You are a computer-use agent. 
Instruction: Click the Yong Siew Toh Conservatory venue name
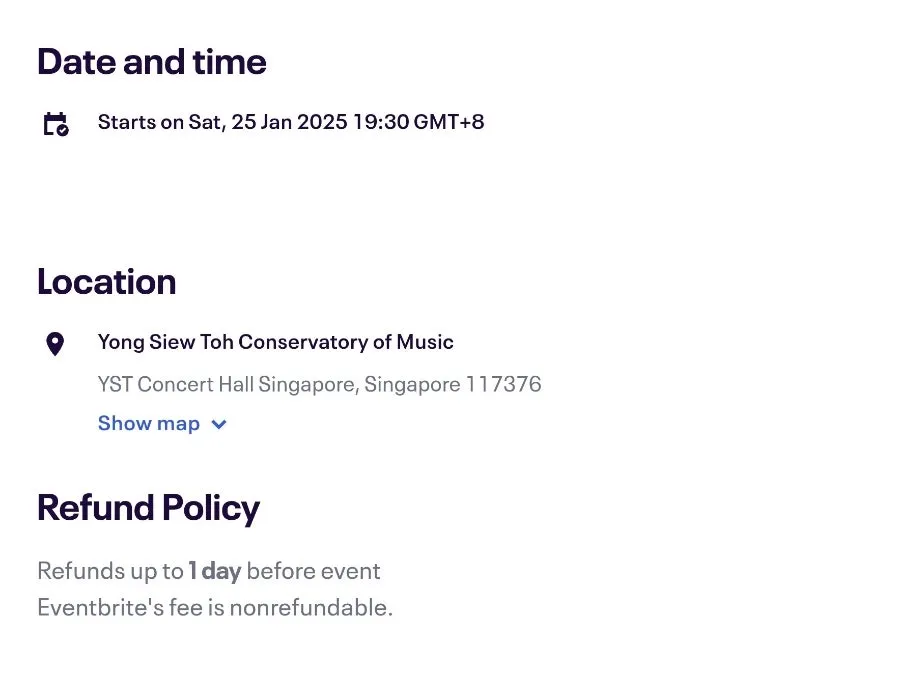click(x=275, y=342)
